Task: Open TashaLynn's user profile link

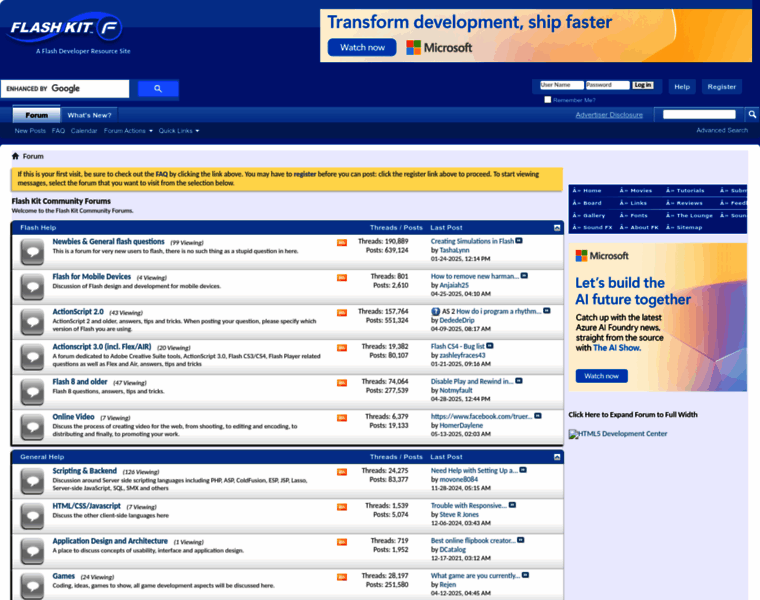Action: pyautogui.click(x=454, y=250)
